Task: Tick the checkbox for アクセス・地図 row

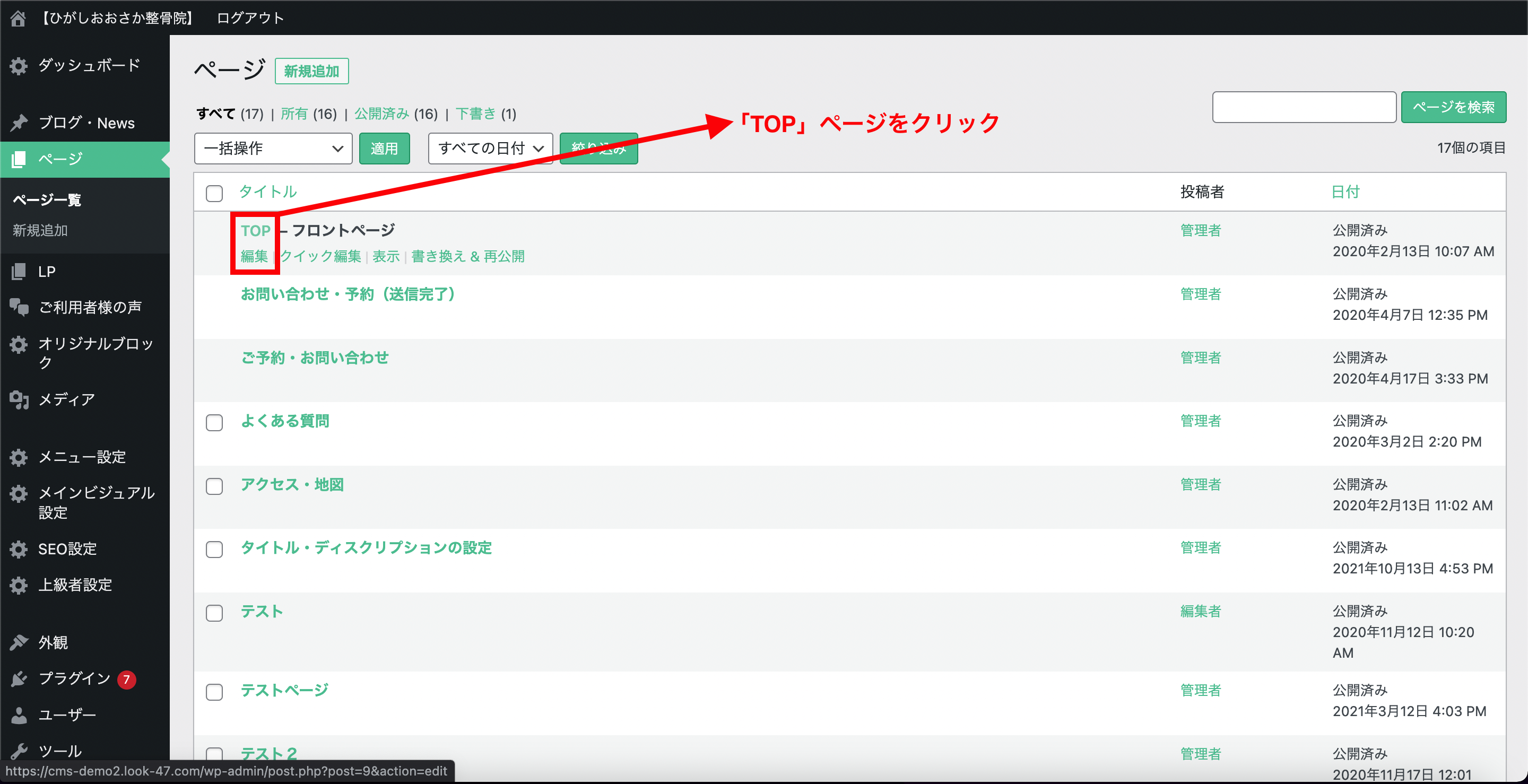Action: point(214,486)
